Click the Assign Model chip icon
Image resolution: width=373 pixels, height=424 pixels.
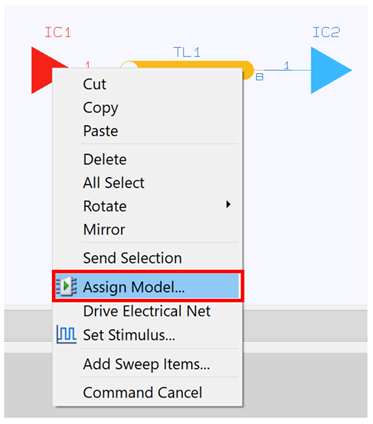pyautogui.click(x=66, y=286)
